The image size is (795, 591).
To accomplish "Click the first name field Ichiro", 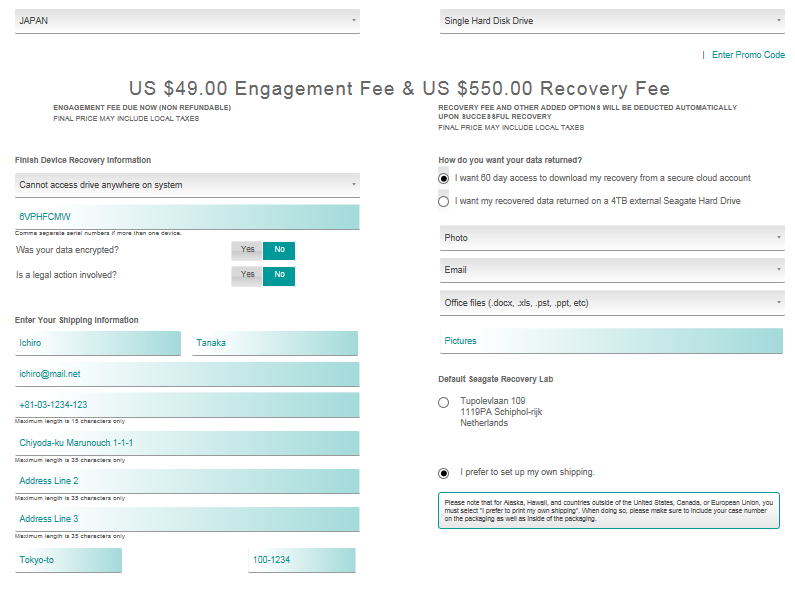I will tap(98, 343).
